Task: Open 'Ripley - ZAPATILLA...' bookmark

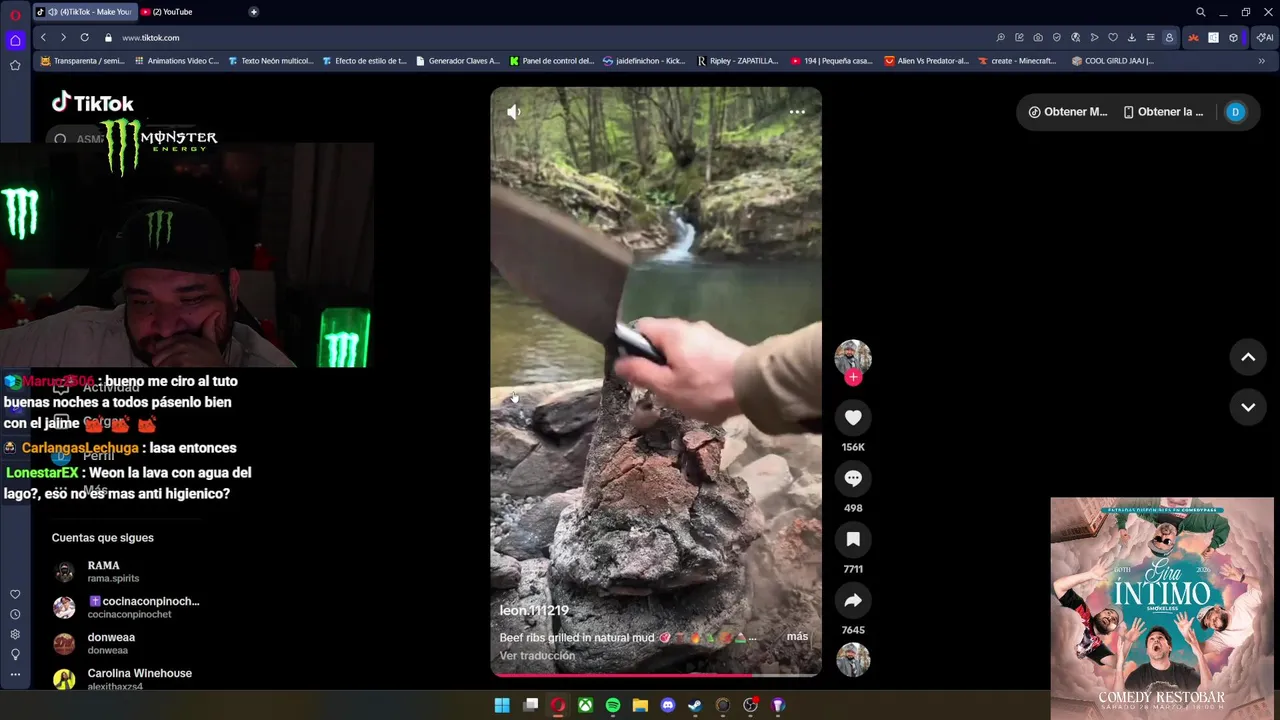Action: pyautogui.click(x=738, y=61)
